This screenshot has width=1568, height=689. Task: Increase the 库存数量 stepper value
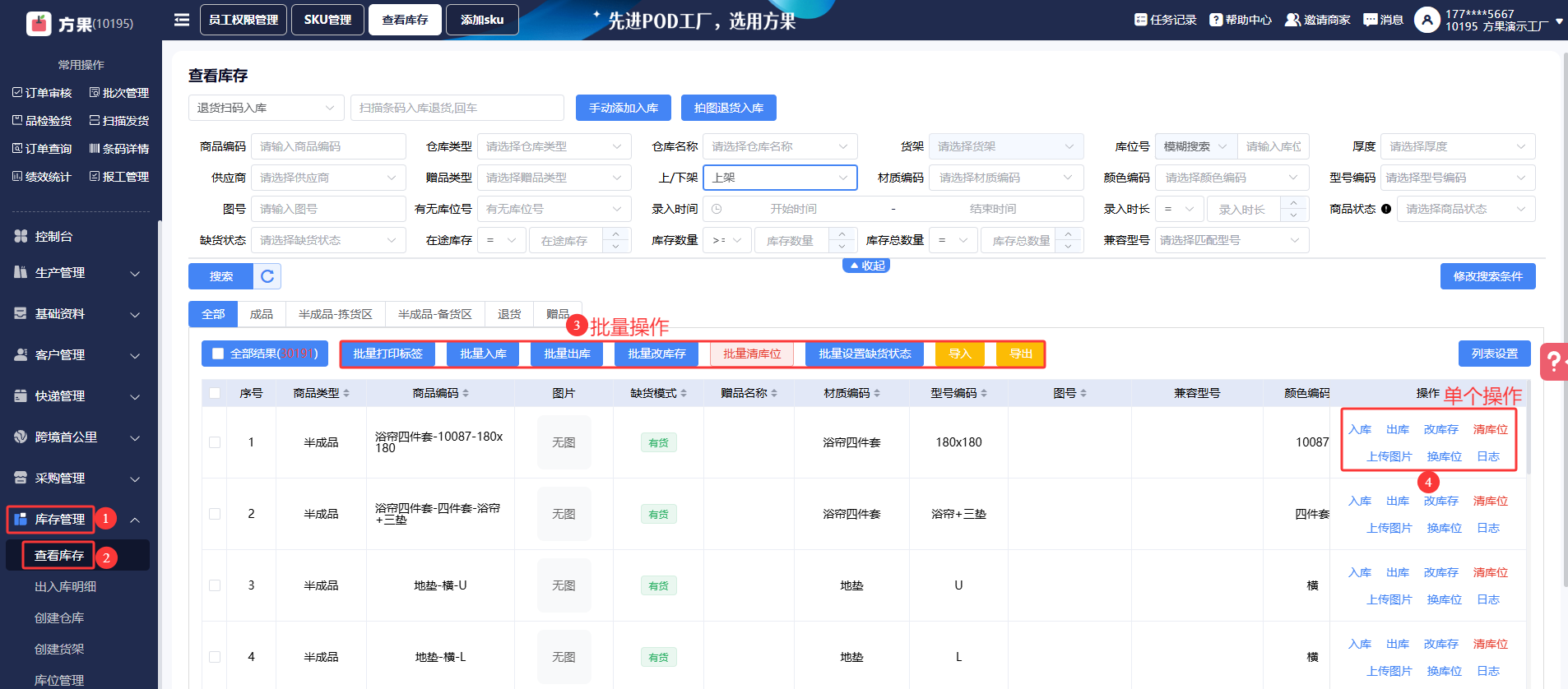[842, 234]
